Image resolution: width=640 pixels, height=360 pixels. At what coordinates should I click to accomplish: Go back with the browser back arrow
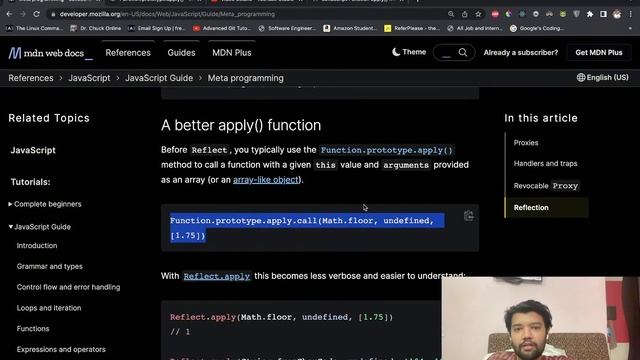(x=9, y=14)
